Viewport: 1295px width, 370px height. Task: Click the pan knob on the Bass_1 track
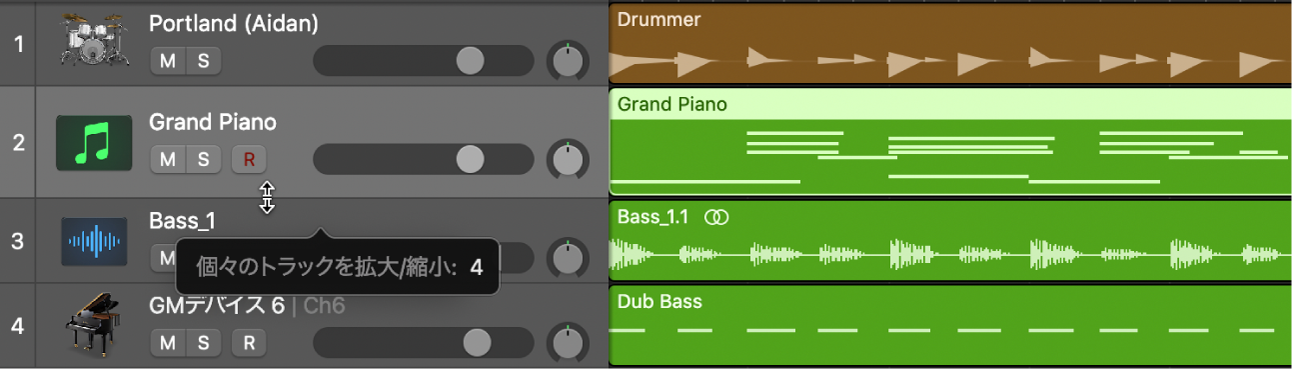(x=568, y=257)
